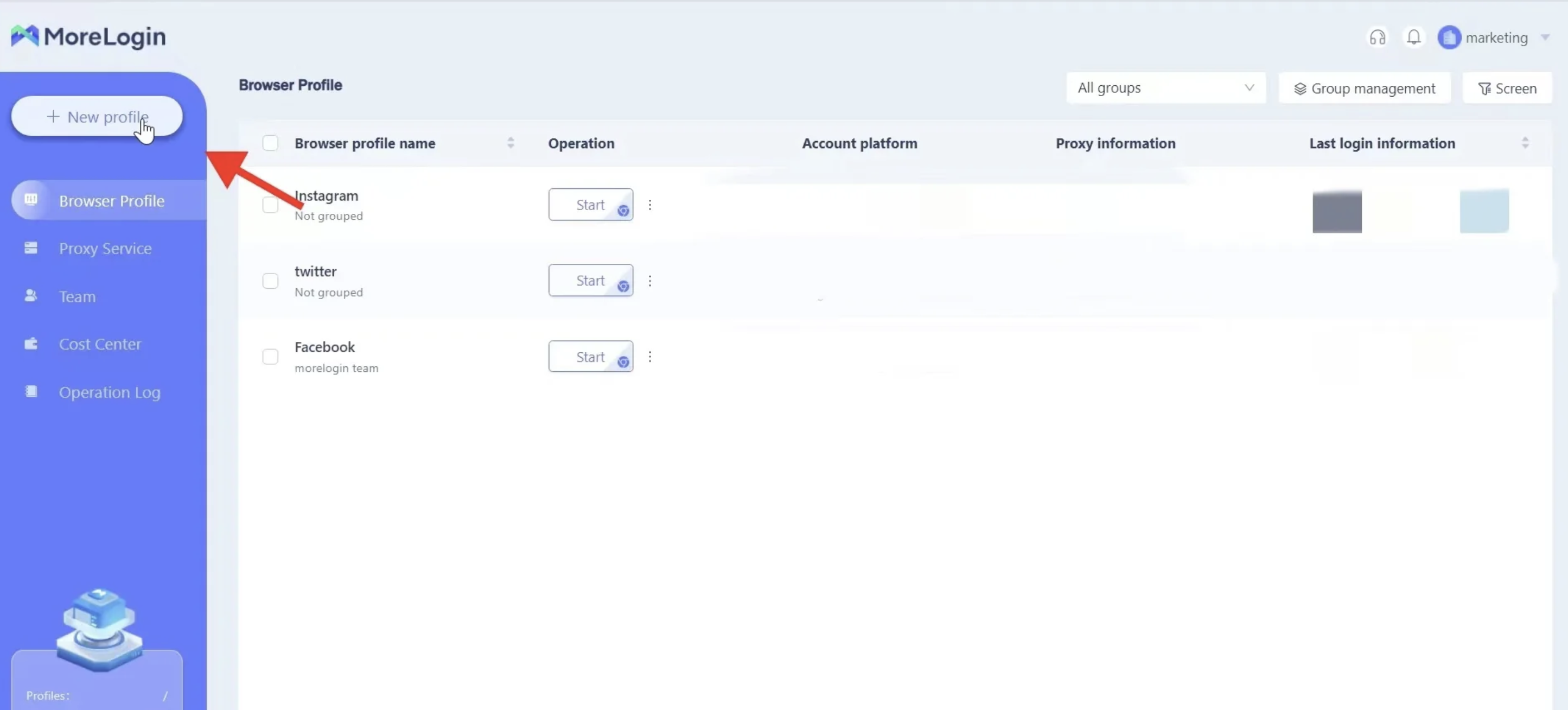This screenshot has width=1568, height=710.
Task: Select the Facebook profile checkbox
Action: tap(270, 356)
